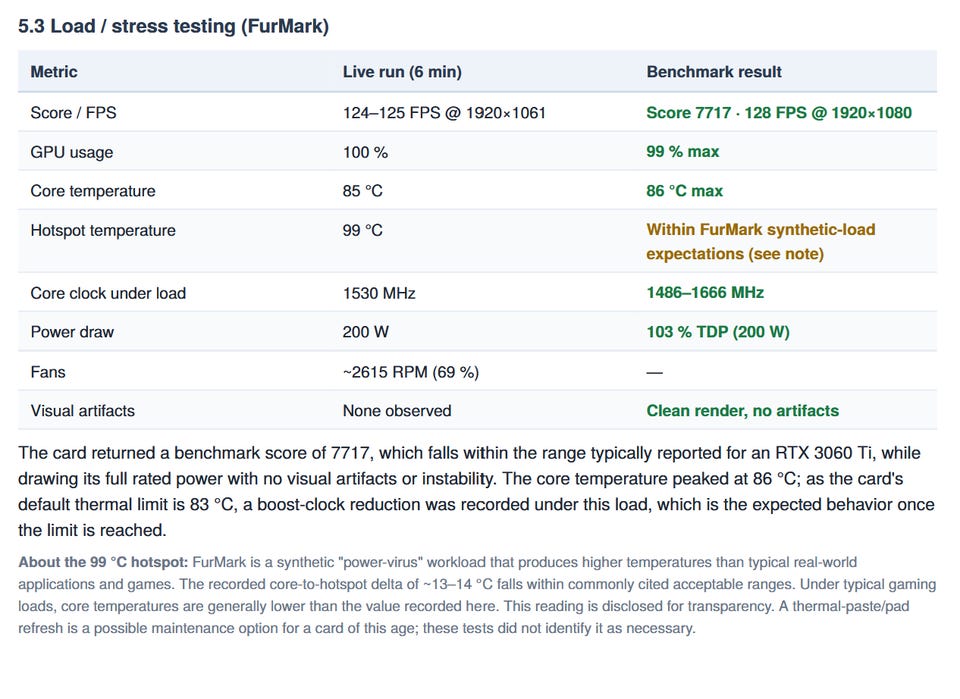Click the 'Metric' column header
Image resolution: width=960 pixels, height=699 pixels.
(54, 72)
